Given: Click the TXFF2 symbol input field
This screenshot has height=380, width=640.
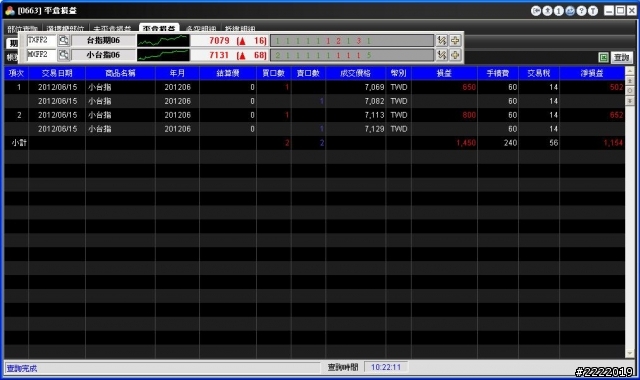Looking at the screenshot, I should (42, 40).
